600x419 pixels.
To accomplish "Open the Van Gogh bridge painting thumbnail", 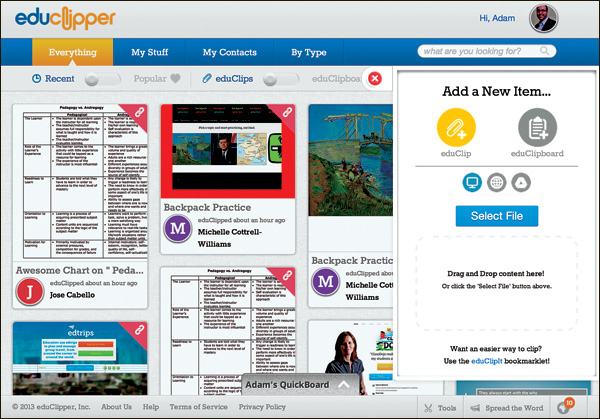I will click(x=351, y=160).
